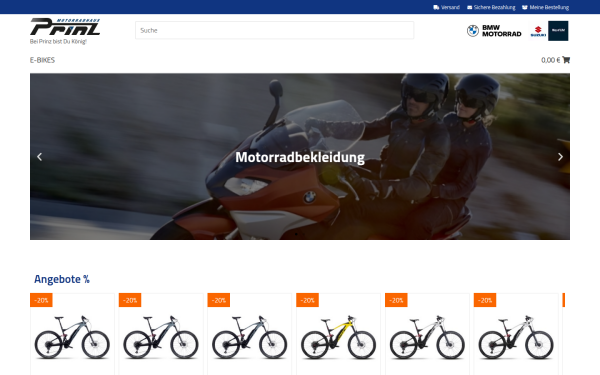Open the shopping cart icon
The height and width of the screenshot is (375, 600).
[566, 60]
